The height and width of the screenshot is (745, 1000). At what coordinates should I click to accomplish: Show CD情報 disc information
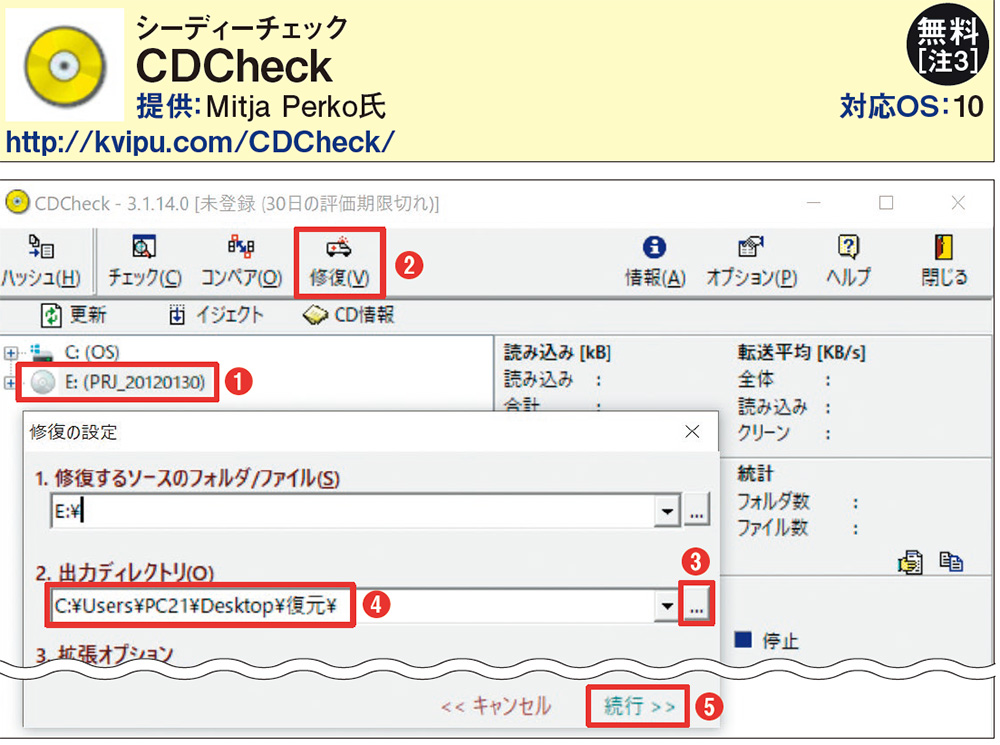click(x=348, y=315)
